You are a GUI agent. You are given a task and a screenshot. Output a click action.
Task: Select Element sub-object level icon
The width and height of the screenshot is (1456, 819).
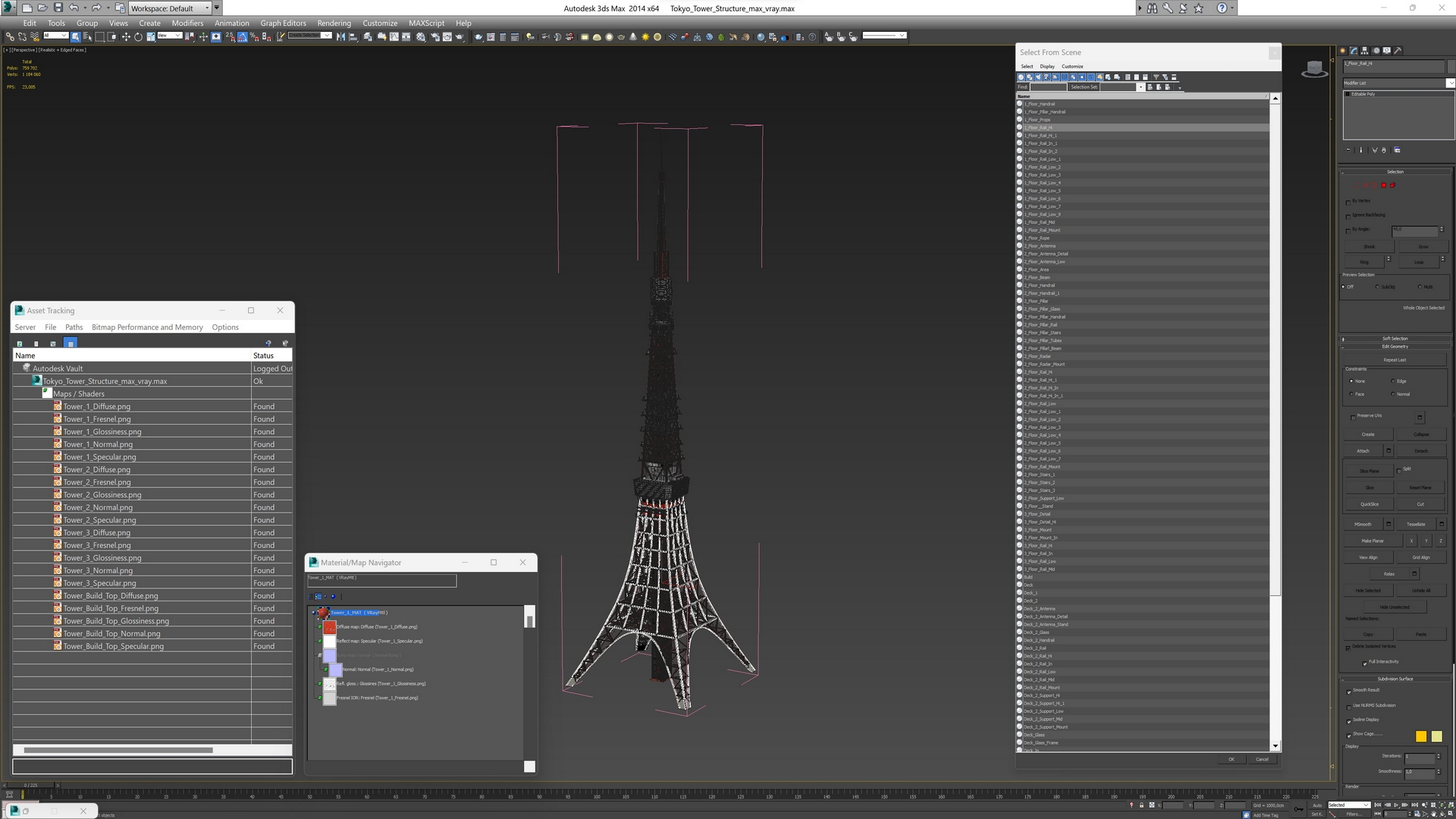[1392, 185]
